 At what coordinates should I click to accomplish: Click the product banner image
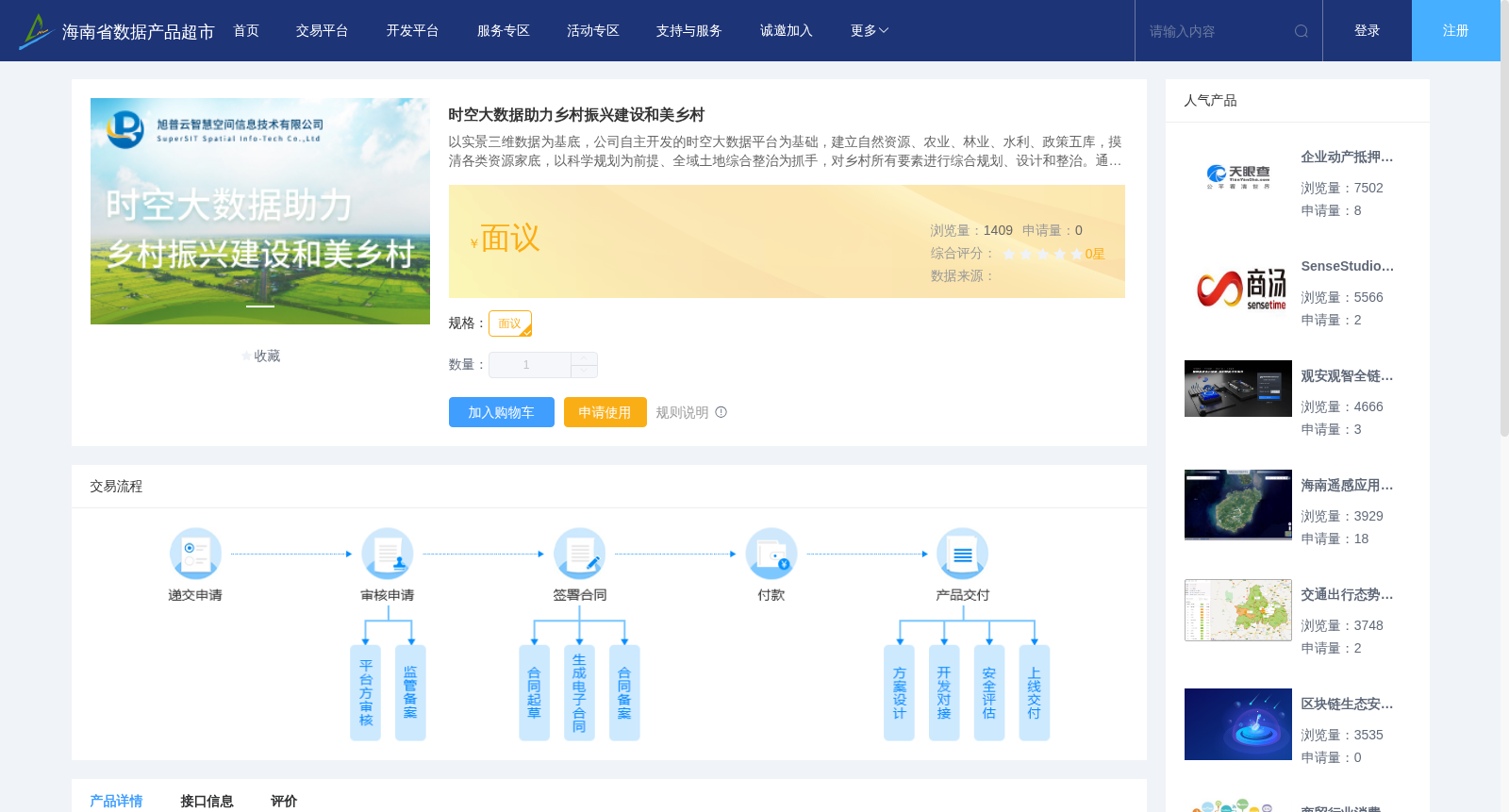(260, 211)
